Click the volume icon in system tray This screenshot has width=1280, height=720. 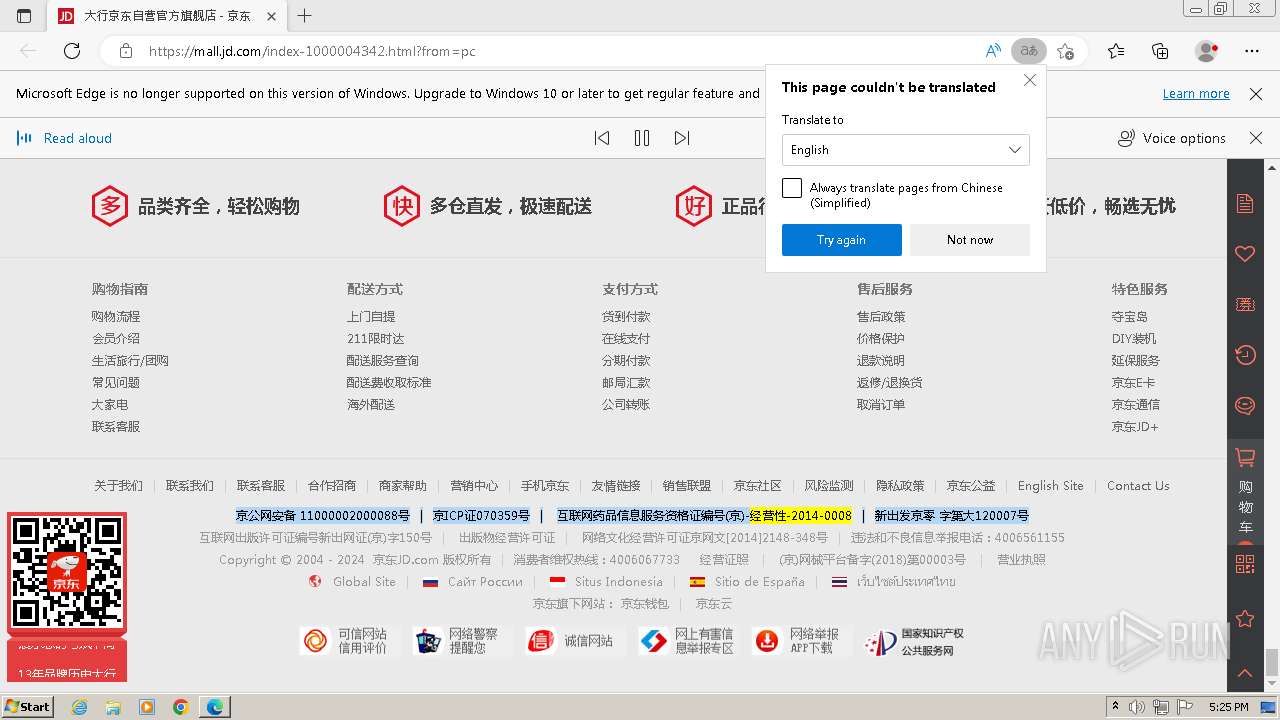coord(1137,707)
